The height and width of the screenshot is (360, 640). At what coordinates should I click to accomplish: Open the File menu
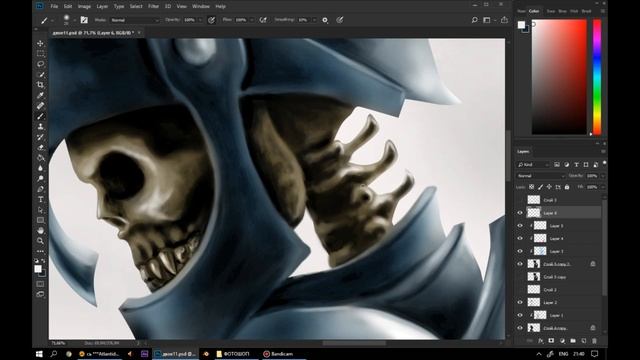(x=54, y=7)
